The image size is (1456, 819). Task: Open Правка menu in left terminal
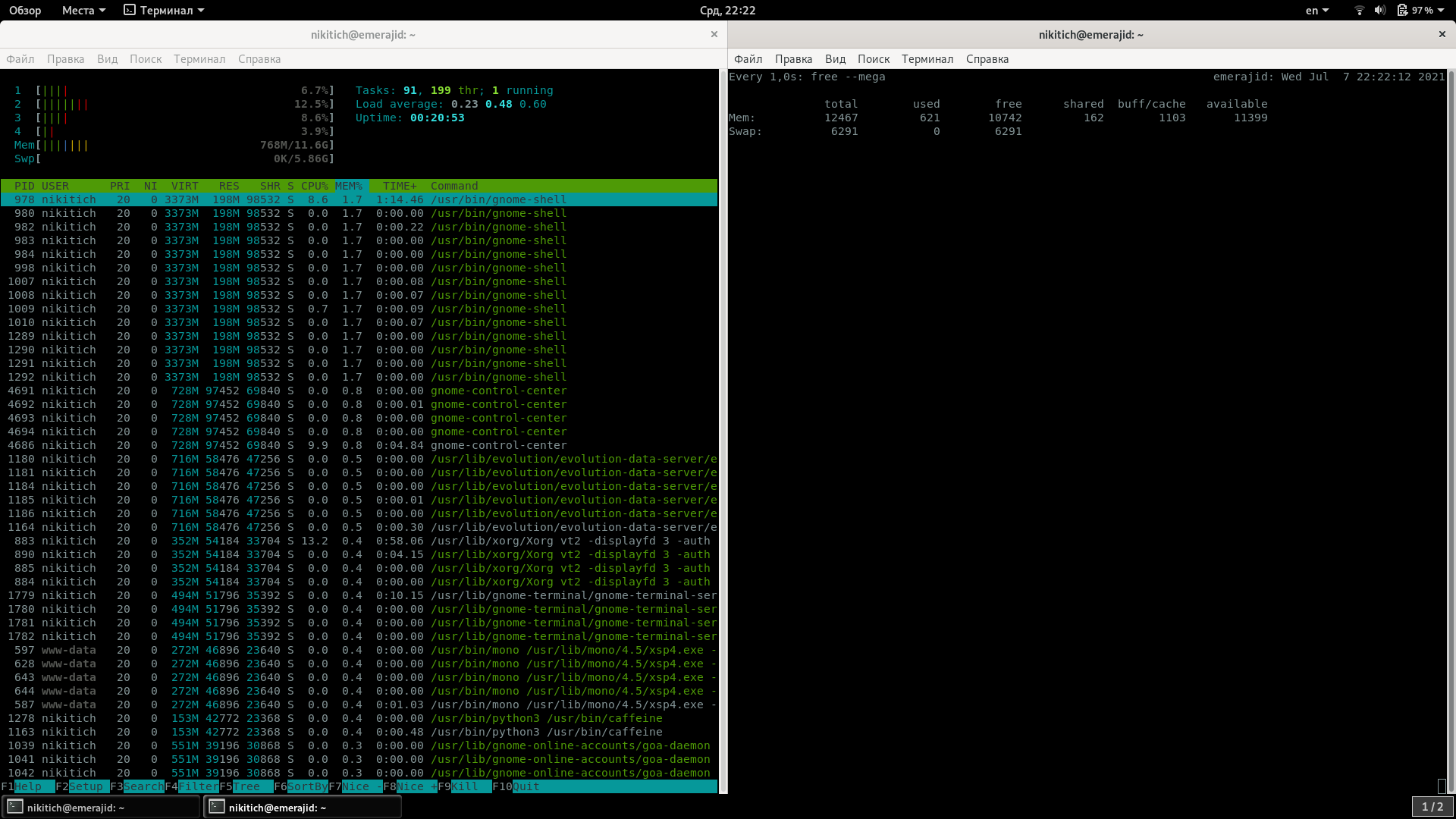tap(65, 59)
